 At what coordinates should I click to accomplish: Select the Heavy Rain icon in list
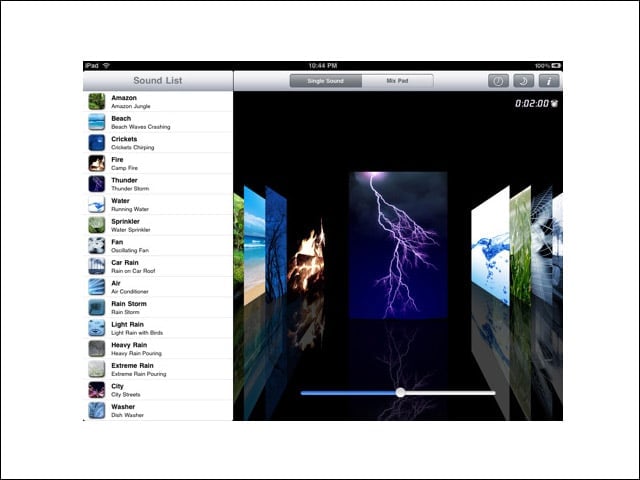click(x=97, y=349)
